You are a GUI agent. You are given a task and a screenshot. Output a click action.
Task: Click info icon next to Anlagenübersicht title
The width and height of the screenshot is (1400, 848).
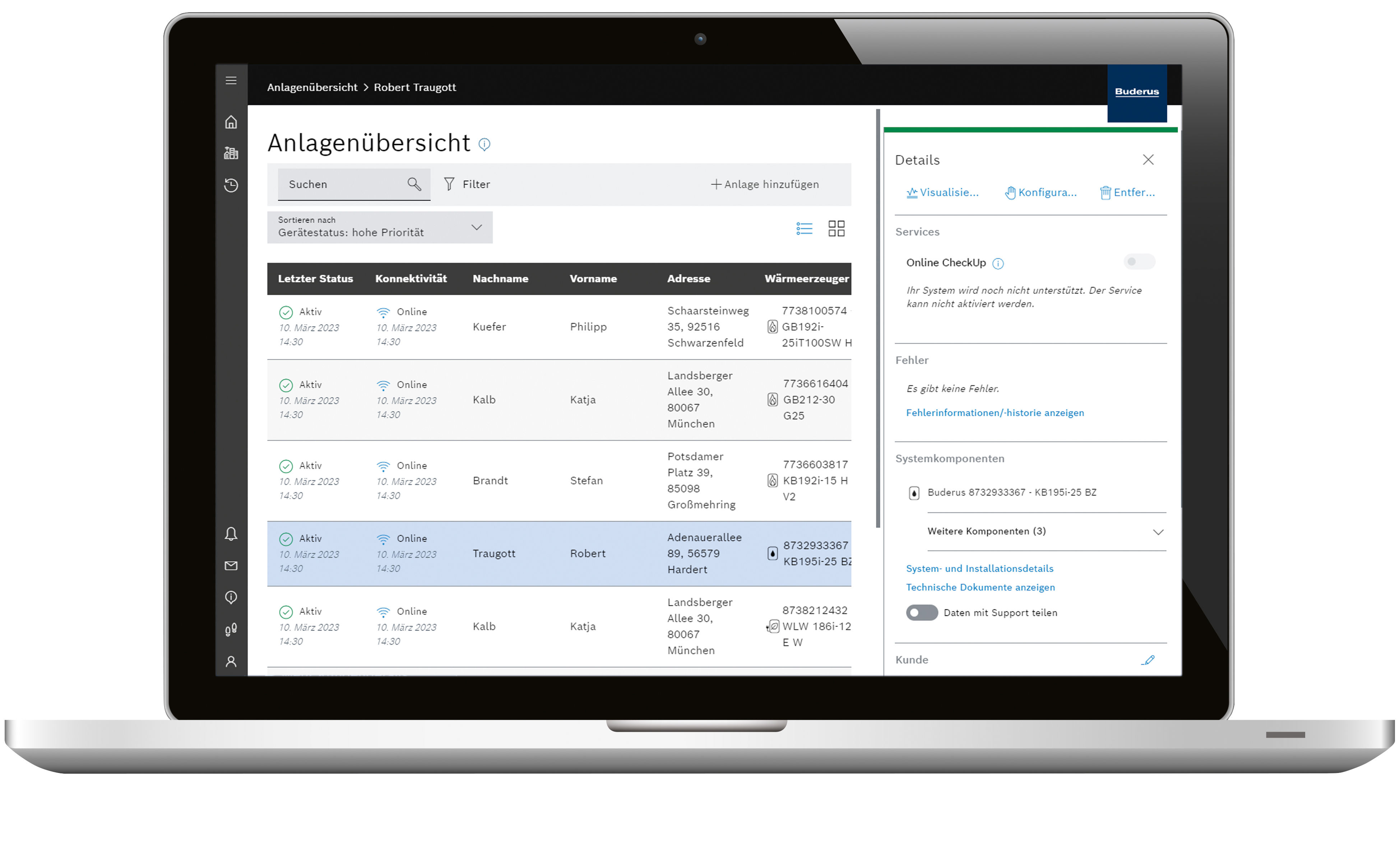[x=484, y=144]
